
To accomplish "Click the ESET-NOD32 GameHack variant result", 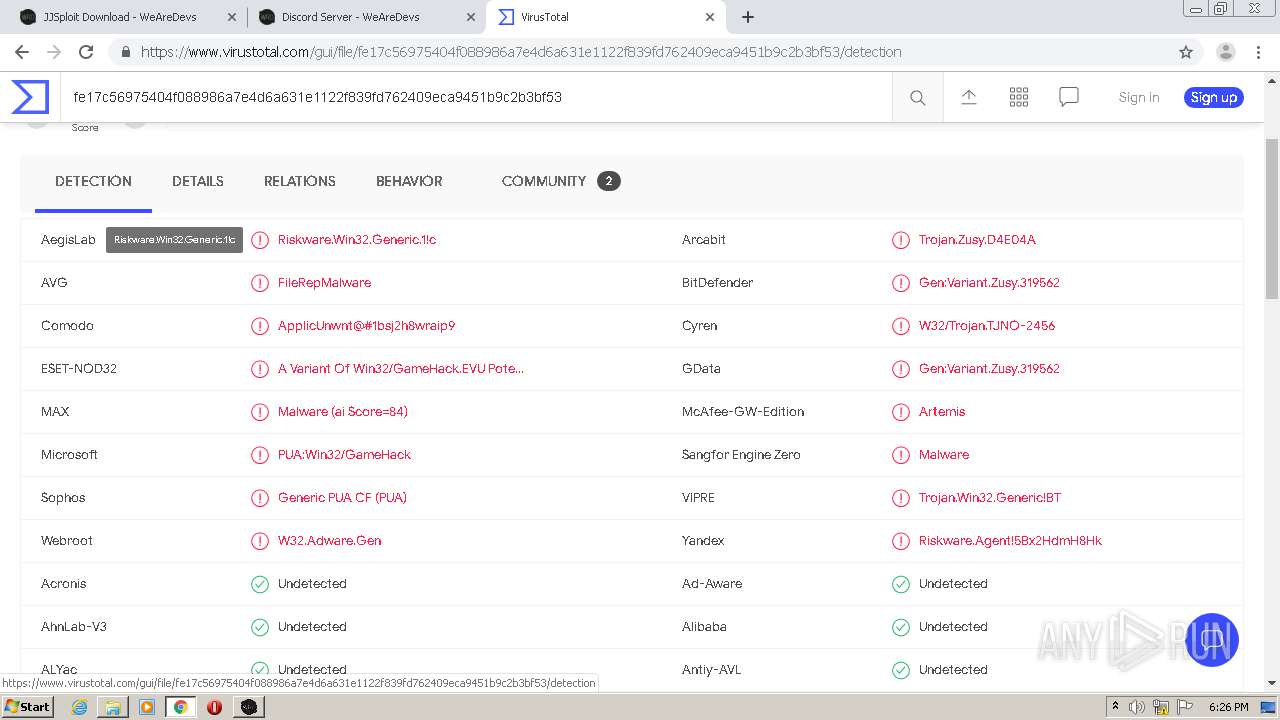I will point(400,369).
